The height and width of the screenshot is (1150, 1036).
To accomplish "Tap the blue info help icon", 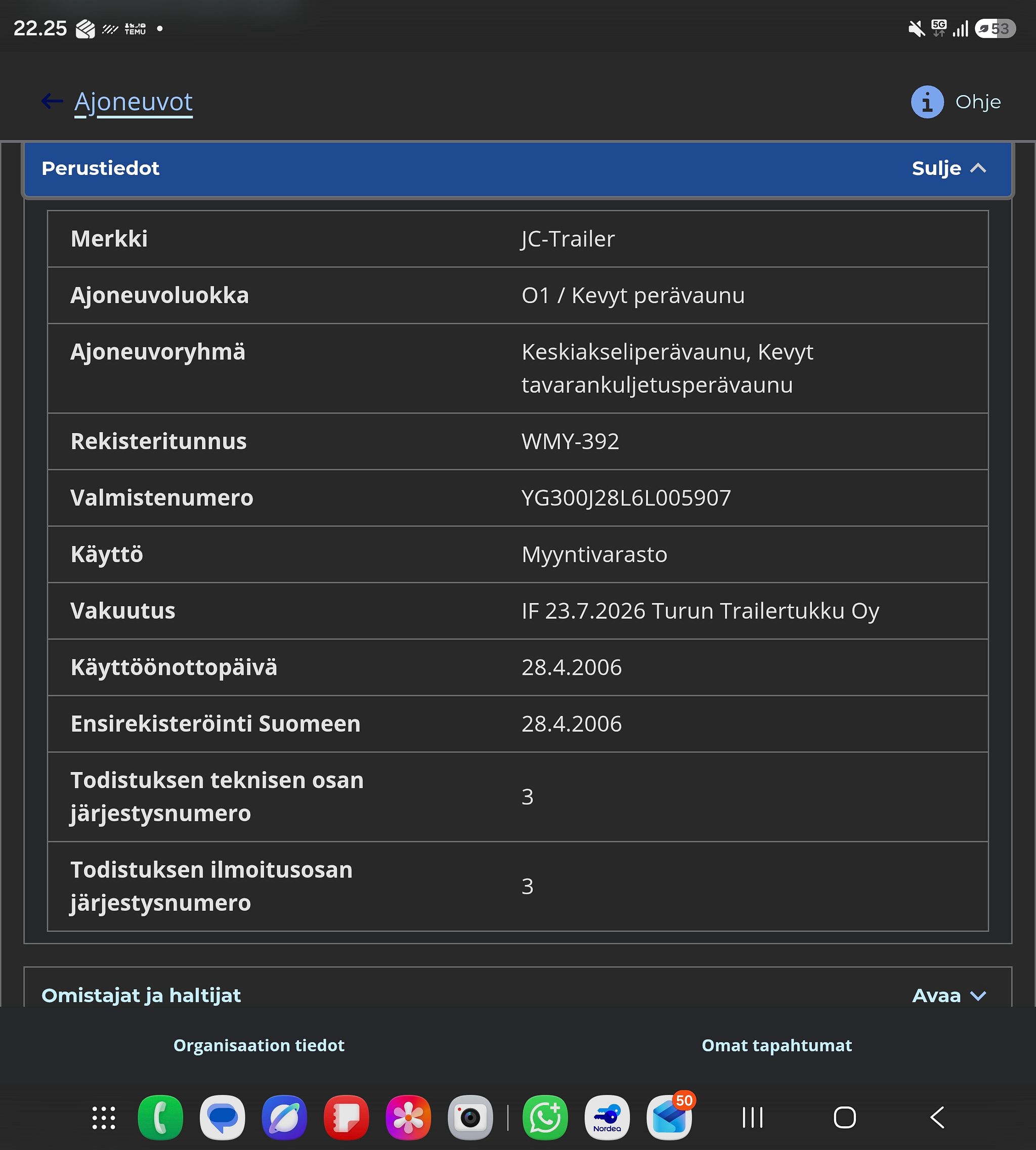I will point(927,102).
